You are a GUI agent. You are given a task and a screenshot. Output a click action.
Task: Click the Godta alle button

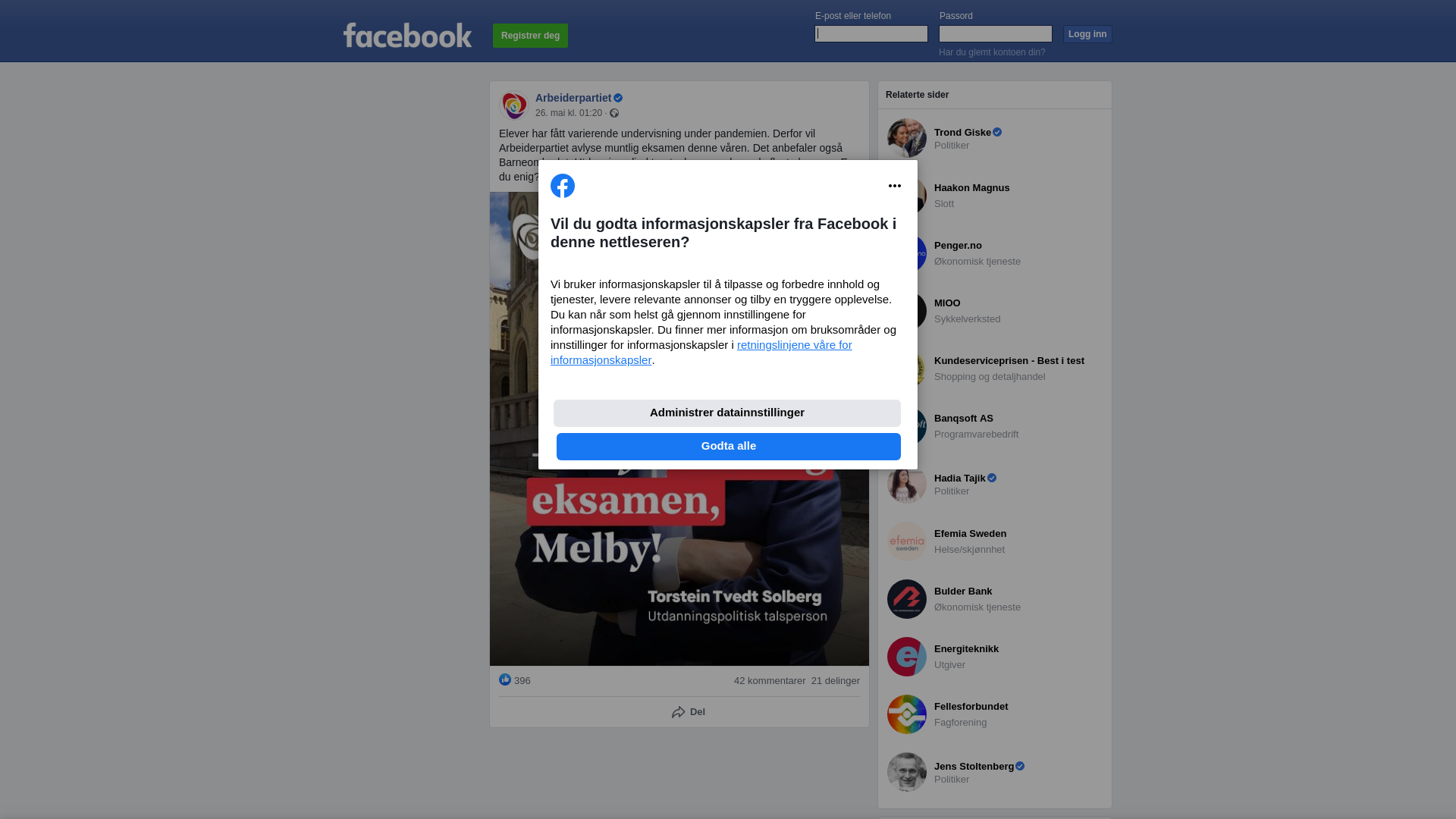coord(729,447)
